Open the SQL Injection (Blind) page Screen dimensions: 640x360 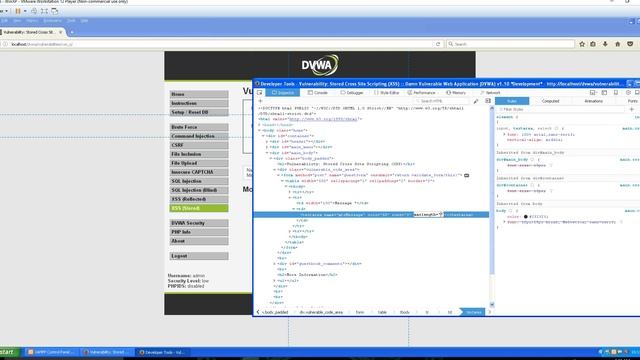(199, 190)
